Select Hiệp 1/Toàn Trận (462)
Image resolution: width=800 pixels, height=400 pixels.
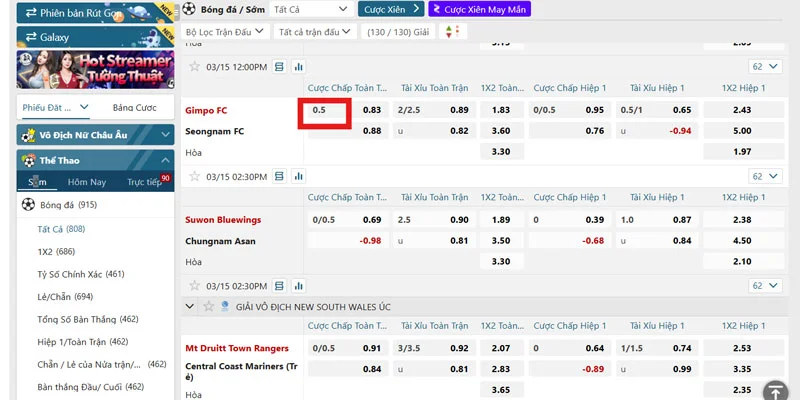pyautogui.click(x=83, y=342)
